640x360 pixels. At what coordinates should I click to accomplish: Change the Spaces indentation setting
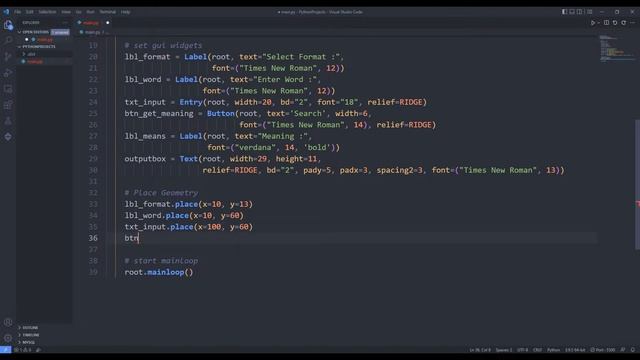click(504, 350)
